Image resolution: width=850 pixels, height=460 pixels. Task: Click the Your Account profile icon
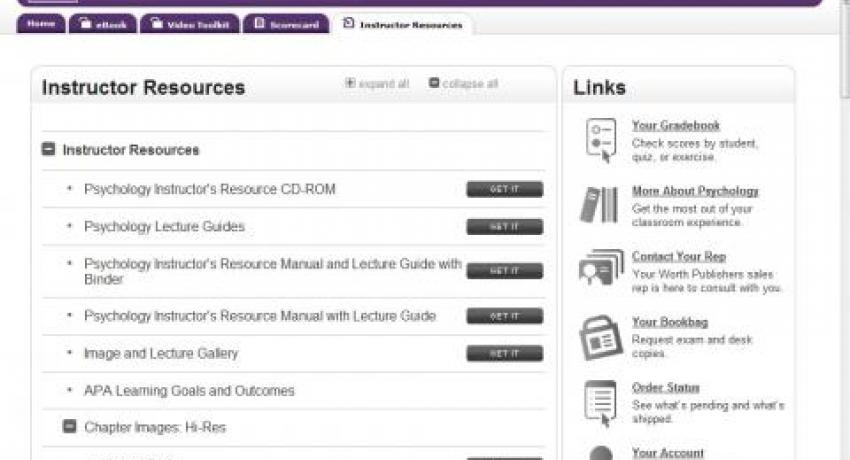click(x=601, y=453)
